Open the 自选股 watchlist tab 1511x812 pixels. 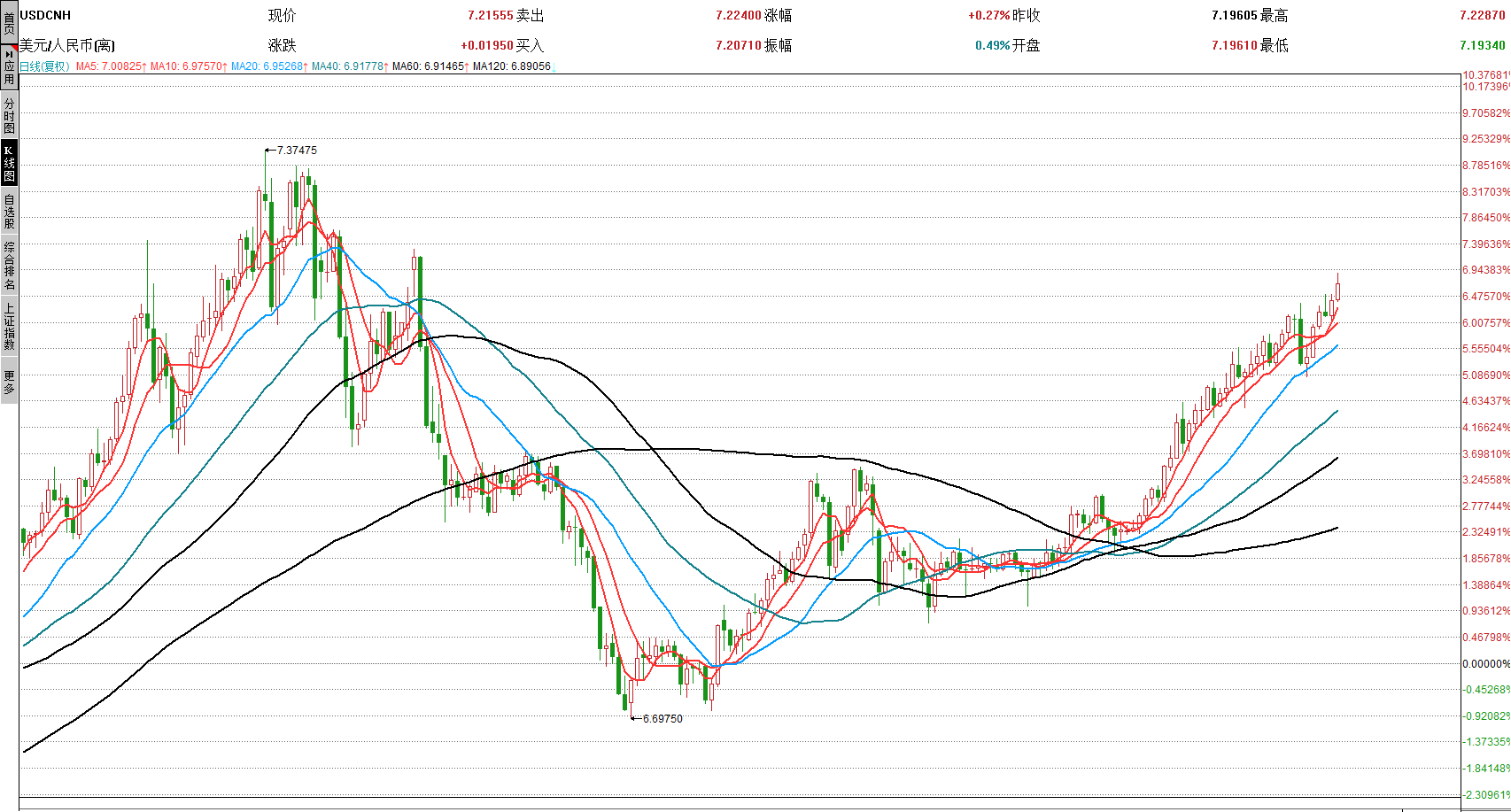9,212
